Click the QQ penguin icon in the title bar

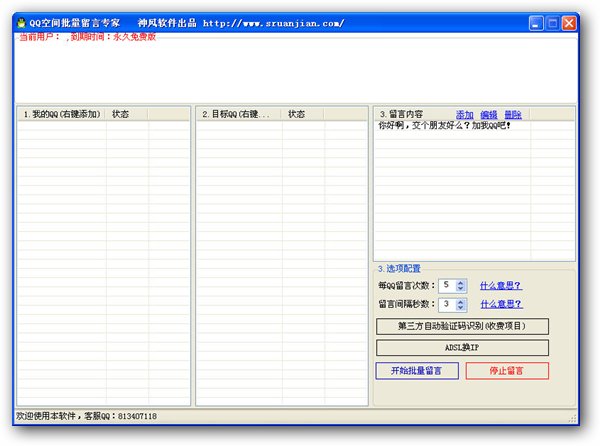click(21, 23)
